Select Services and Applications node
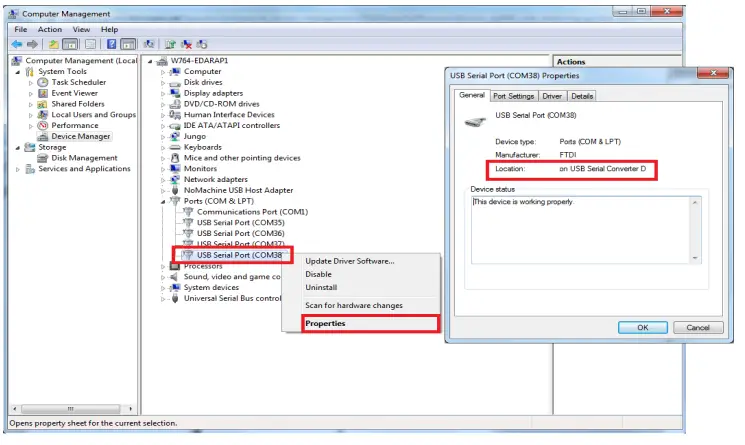Viewport: 745px width, 445px height. pos(84,169)
